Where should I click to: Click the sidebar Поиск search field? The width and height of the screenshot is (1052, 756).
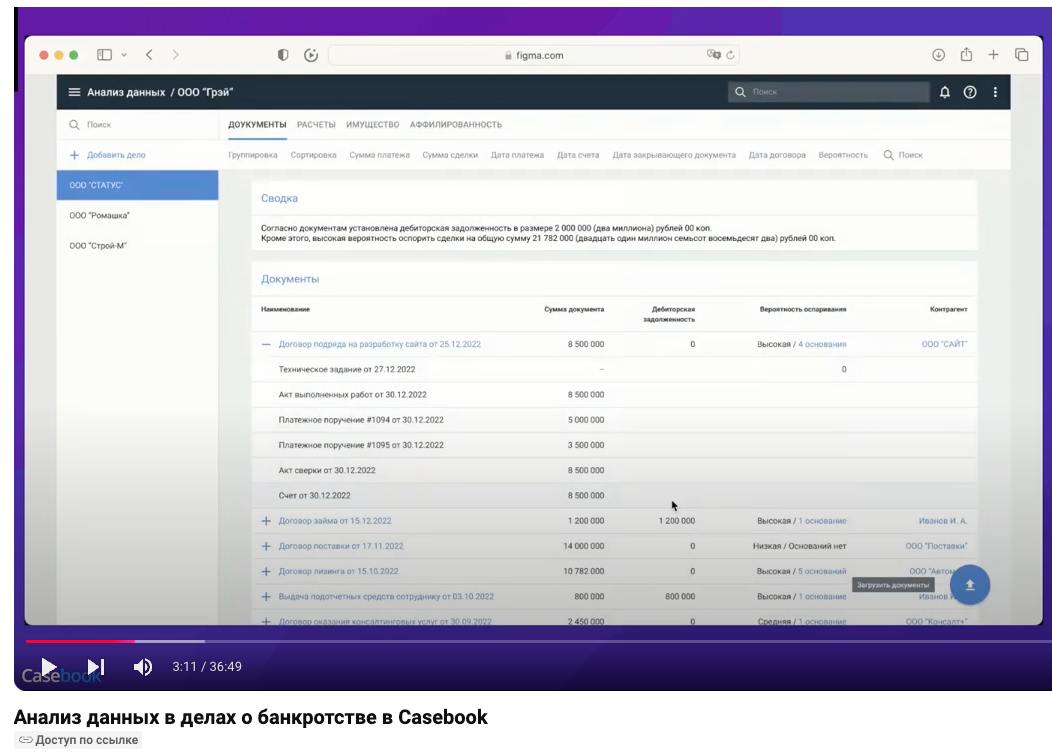[138, 125]
